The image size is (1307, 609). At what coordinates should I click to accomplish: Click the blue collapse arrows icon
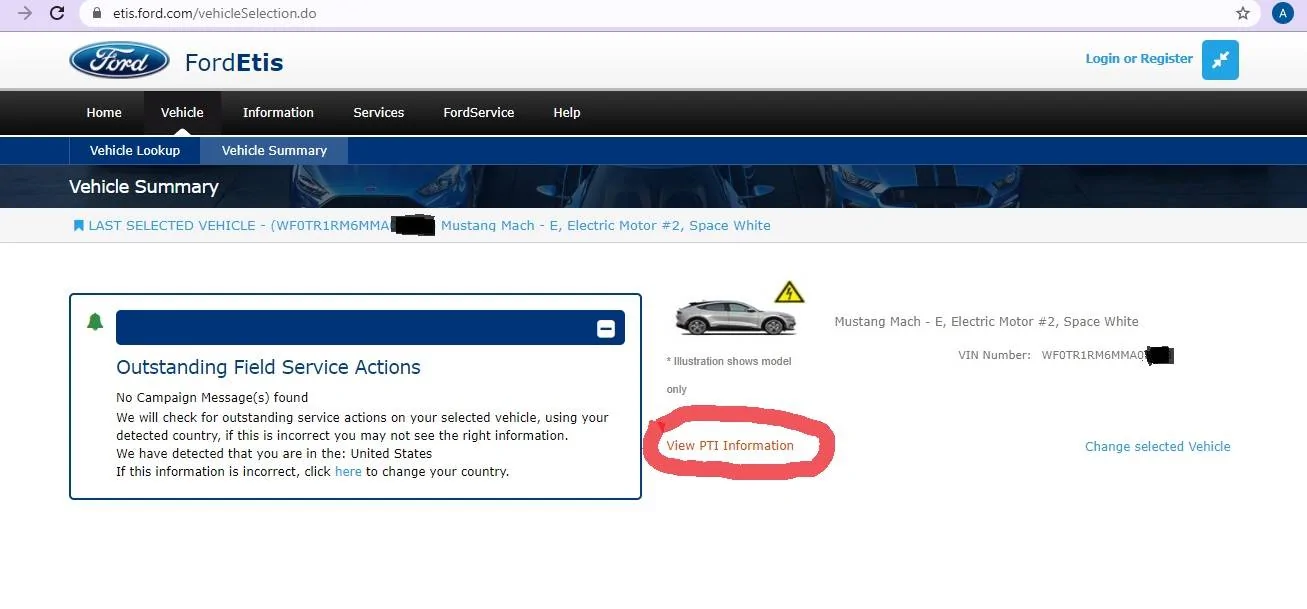coord(1220,60)
